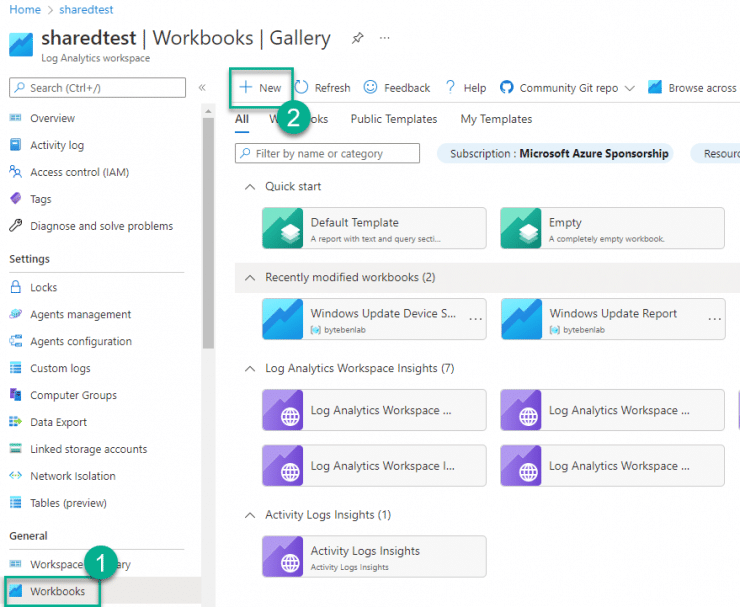Click the Help question mark icon

point(450,88)
